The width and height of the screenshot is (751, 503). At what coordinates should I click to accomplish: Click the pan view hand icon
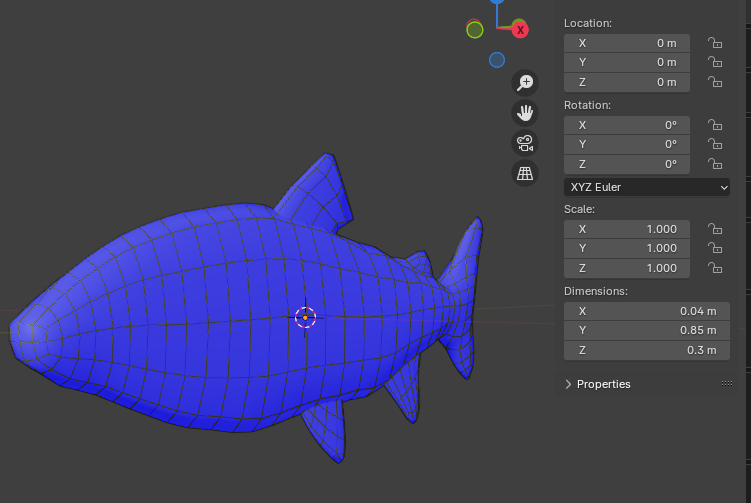pyautogui.click(x=525, y=113)
